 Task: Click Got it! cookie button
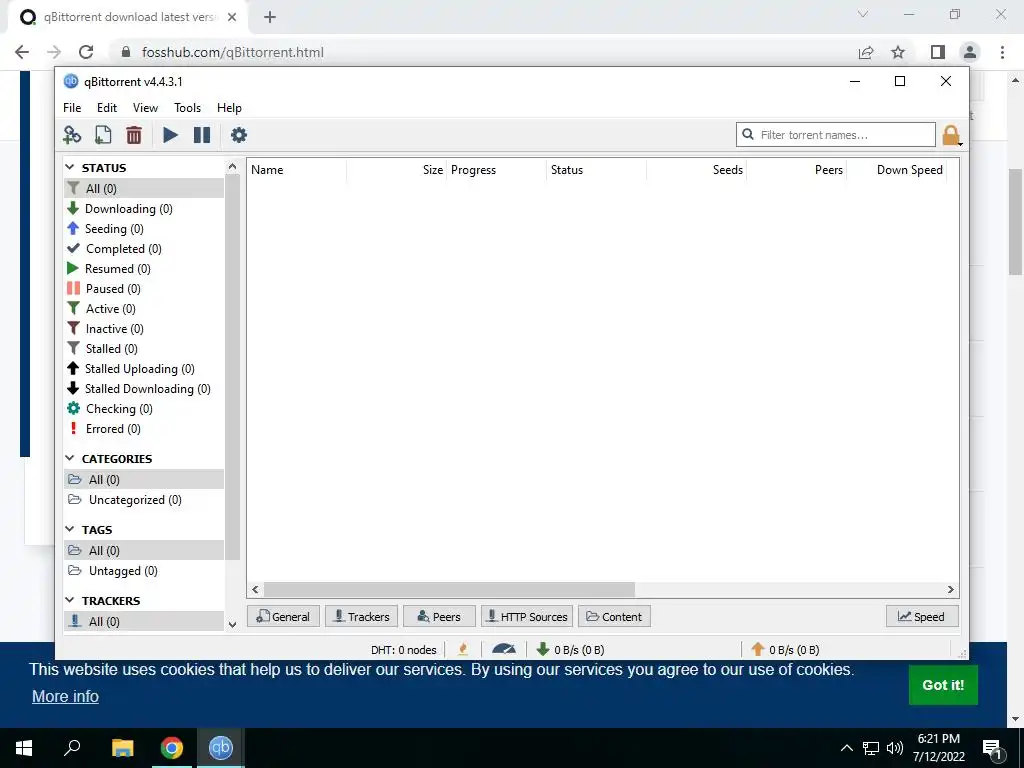click(x=943, y=685)
